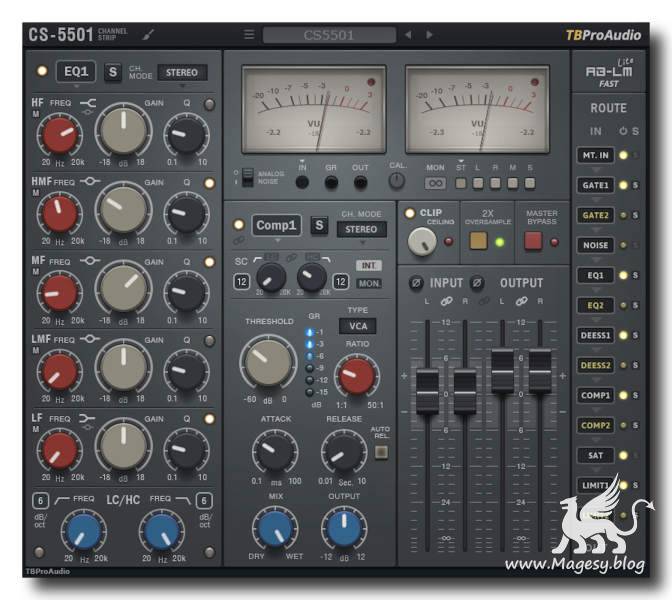The image size is (672, 600).
Task: Toggle output fader link chain icon
Action: [521, 301]
